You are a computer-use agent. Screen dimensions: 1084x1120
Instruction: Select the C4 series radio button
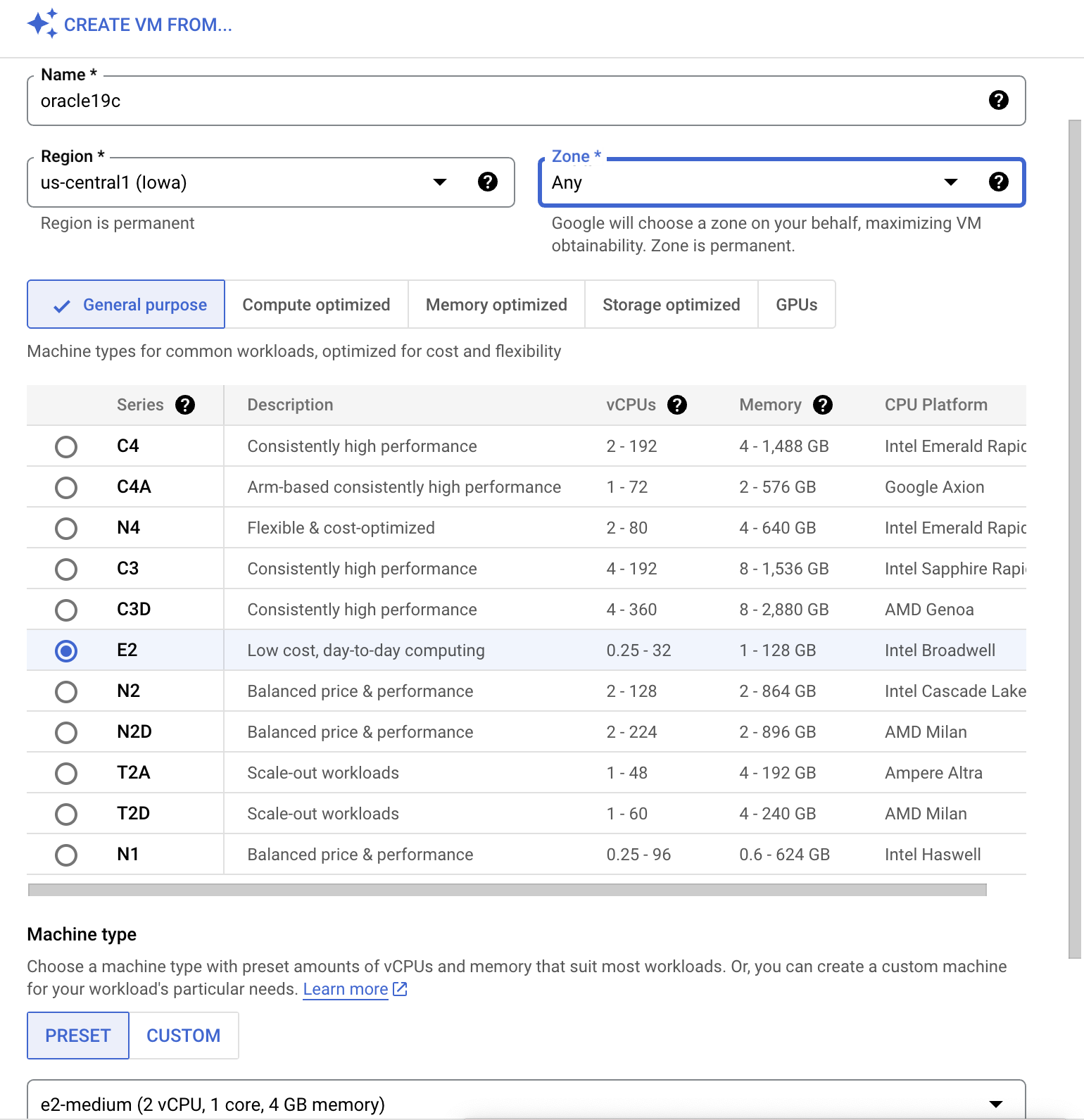tap(66, 447)
